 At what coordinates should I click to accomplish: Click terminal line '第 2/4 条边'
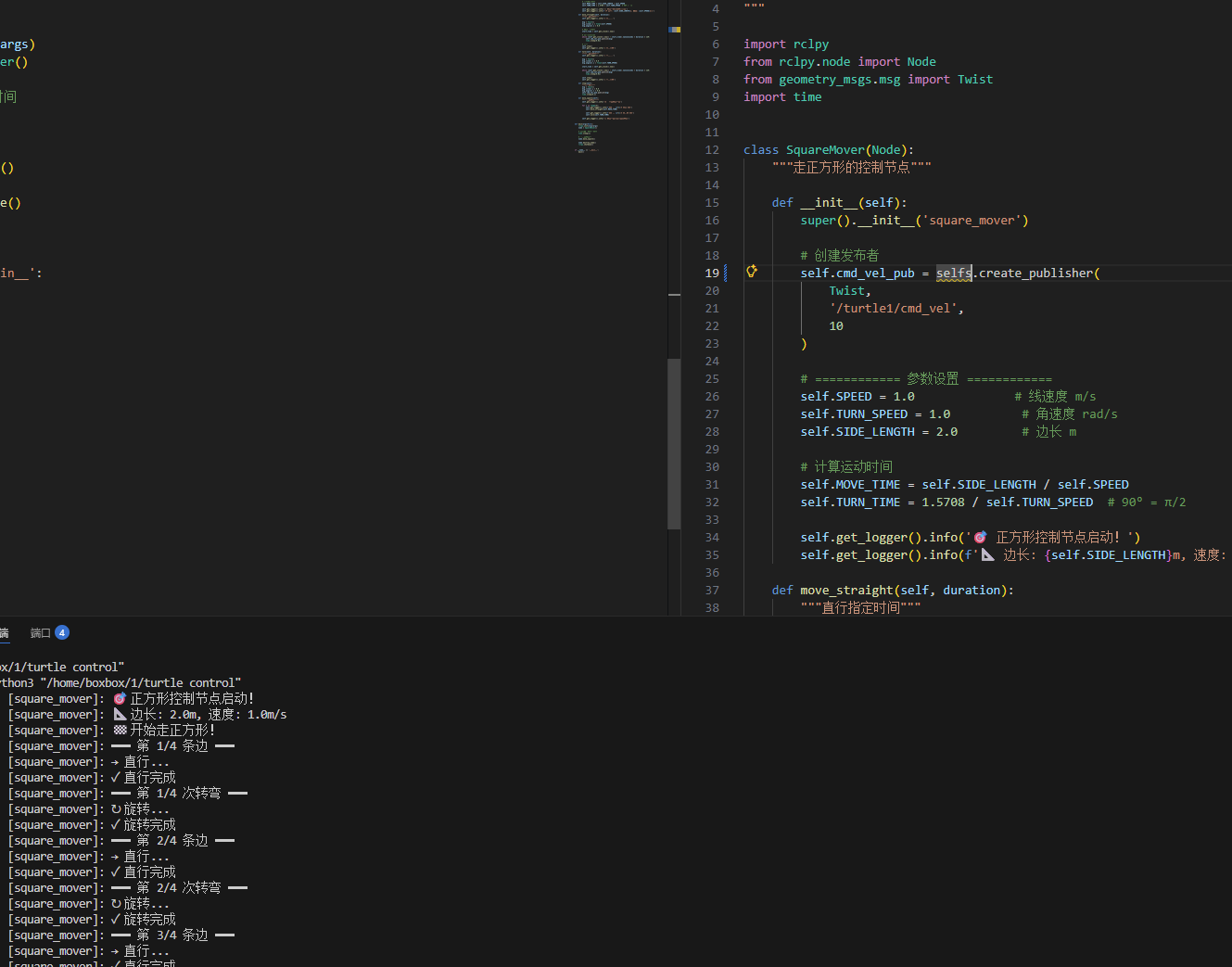coord(172,841)
